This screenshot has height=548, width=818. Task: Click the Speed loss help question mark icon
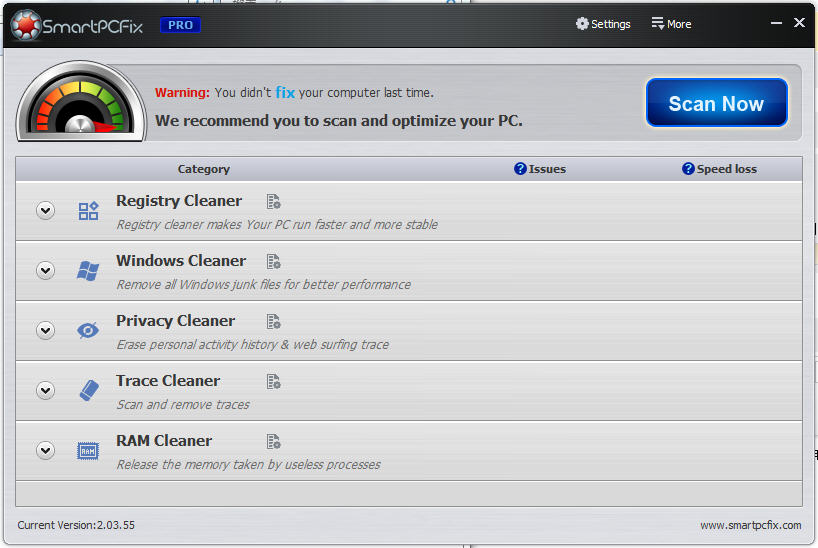pos(688,169)
